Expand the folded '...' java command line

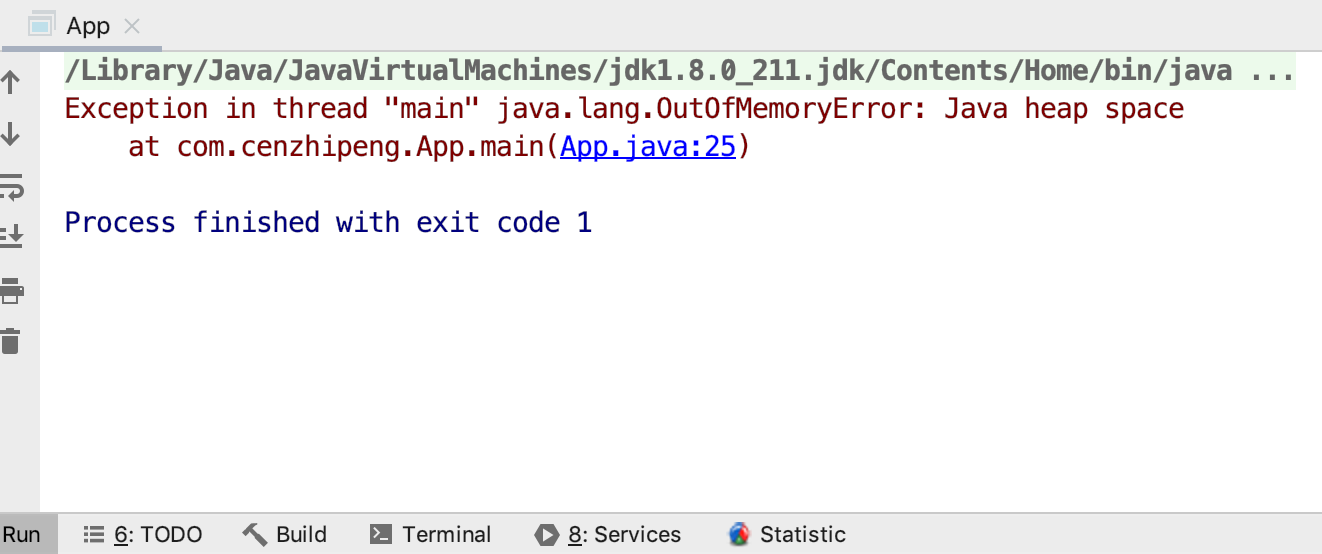point(1273,71)
